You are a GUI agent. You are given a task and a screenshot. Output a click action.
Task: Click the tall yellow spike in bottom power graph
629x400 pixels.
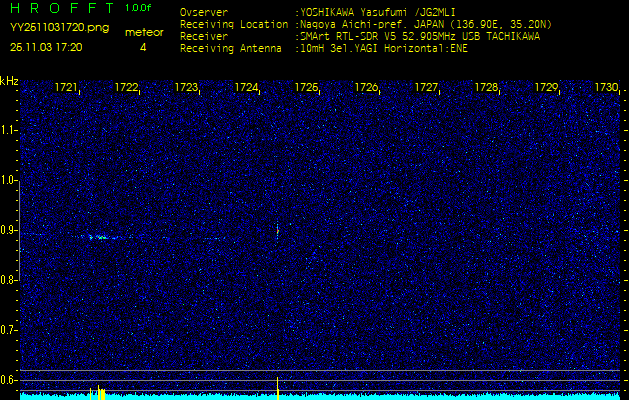(277, 387)
